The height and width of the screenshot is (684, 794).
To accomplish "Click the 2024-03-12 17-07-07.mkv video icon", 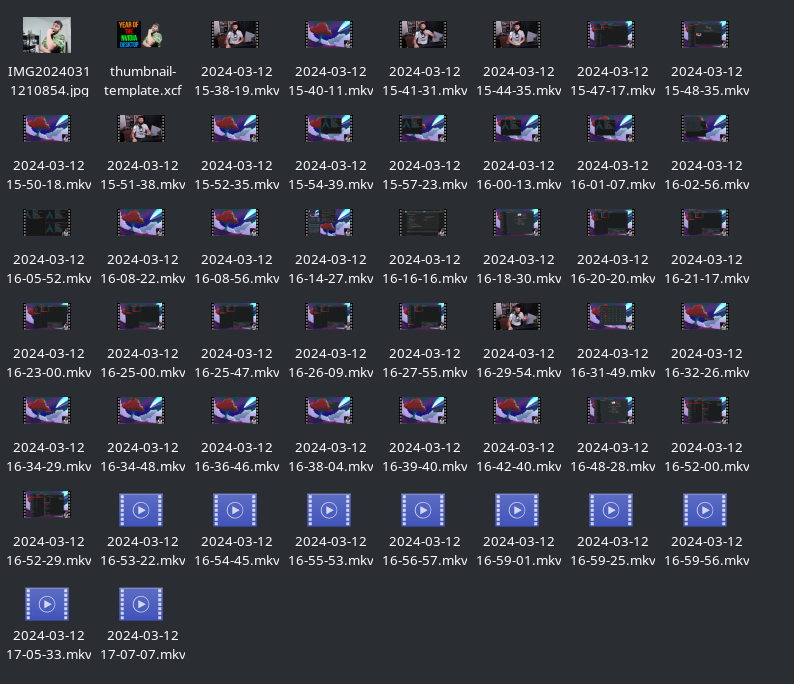I will click(141, 604).
